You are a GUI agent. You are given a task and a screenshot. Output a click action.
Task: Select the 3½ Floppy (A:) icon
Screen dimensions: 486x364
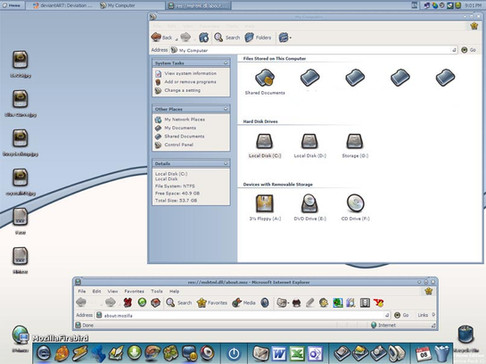point(265,204)
